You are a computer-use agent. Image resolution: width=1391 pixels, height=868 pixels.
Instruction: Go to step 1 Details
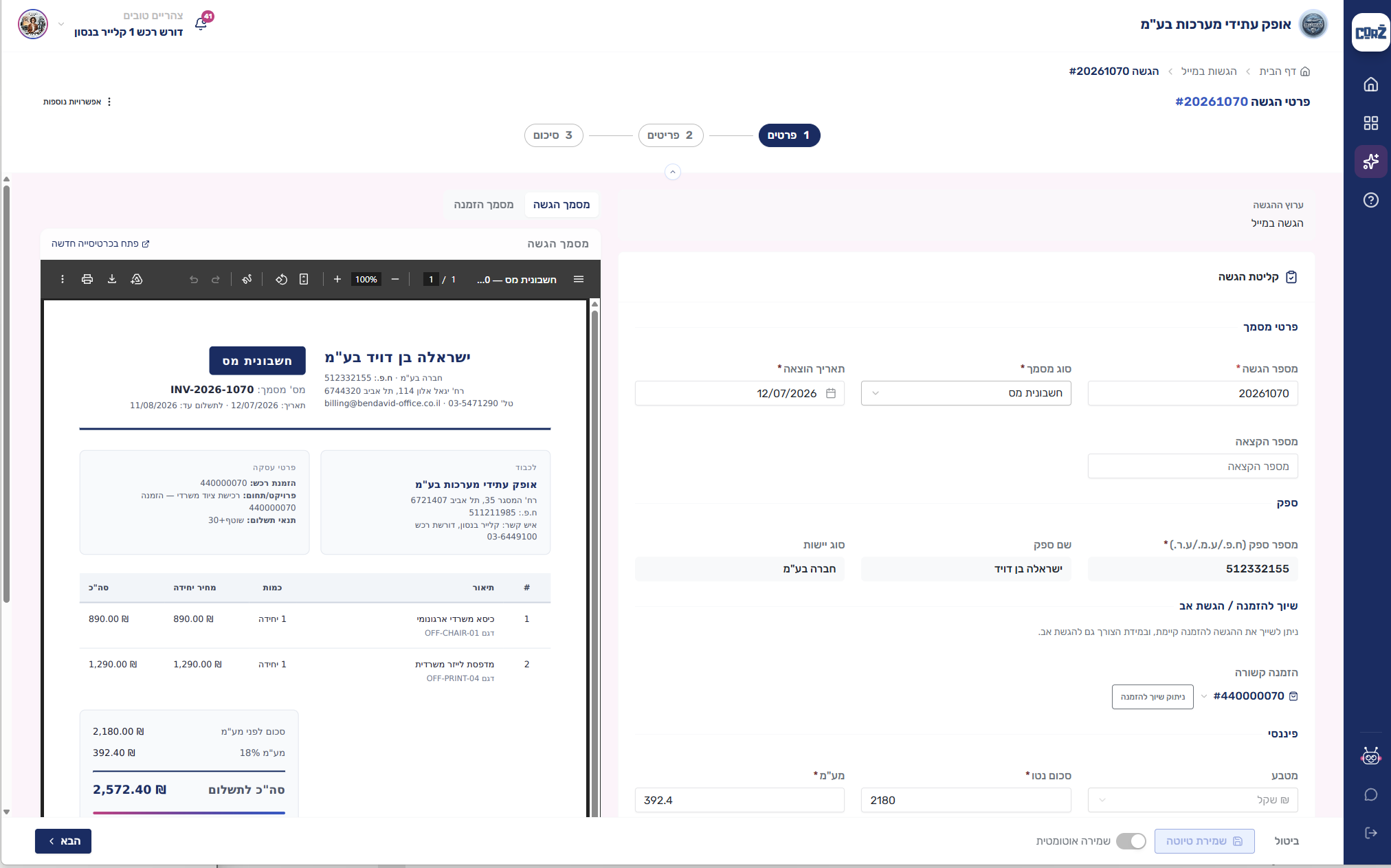(789, 135)
